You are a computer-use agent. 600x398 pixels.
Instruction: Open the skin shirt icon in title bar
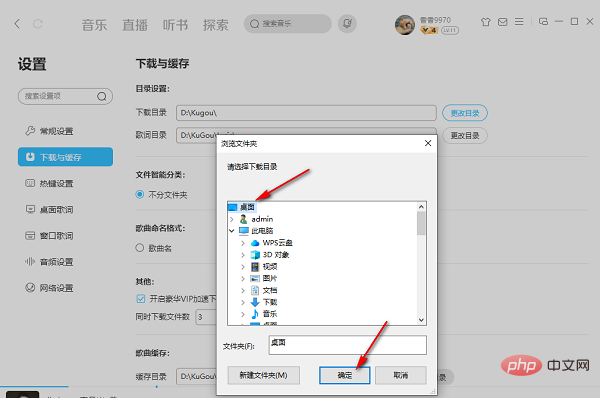tap(486, 22)
